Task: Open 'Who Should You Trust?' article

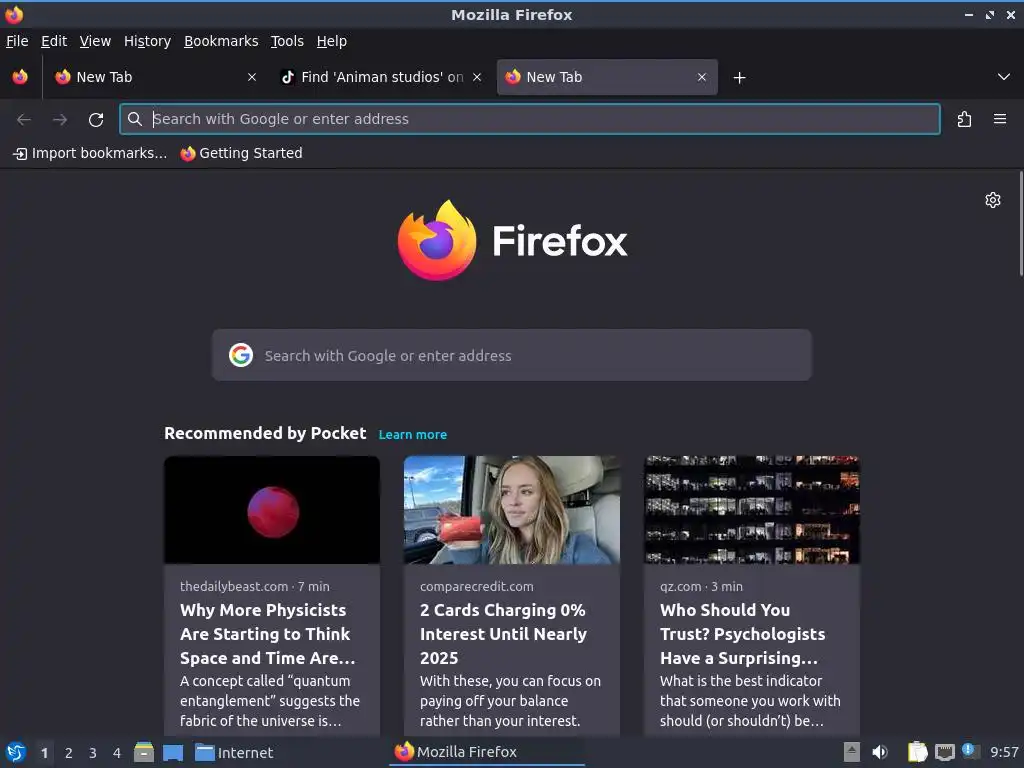Action: pyautogui.click(x=743, y=634)
